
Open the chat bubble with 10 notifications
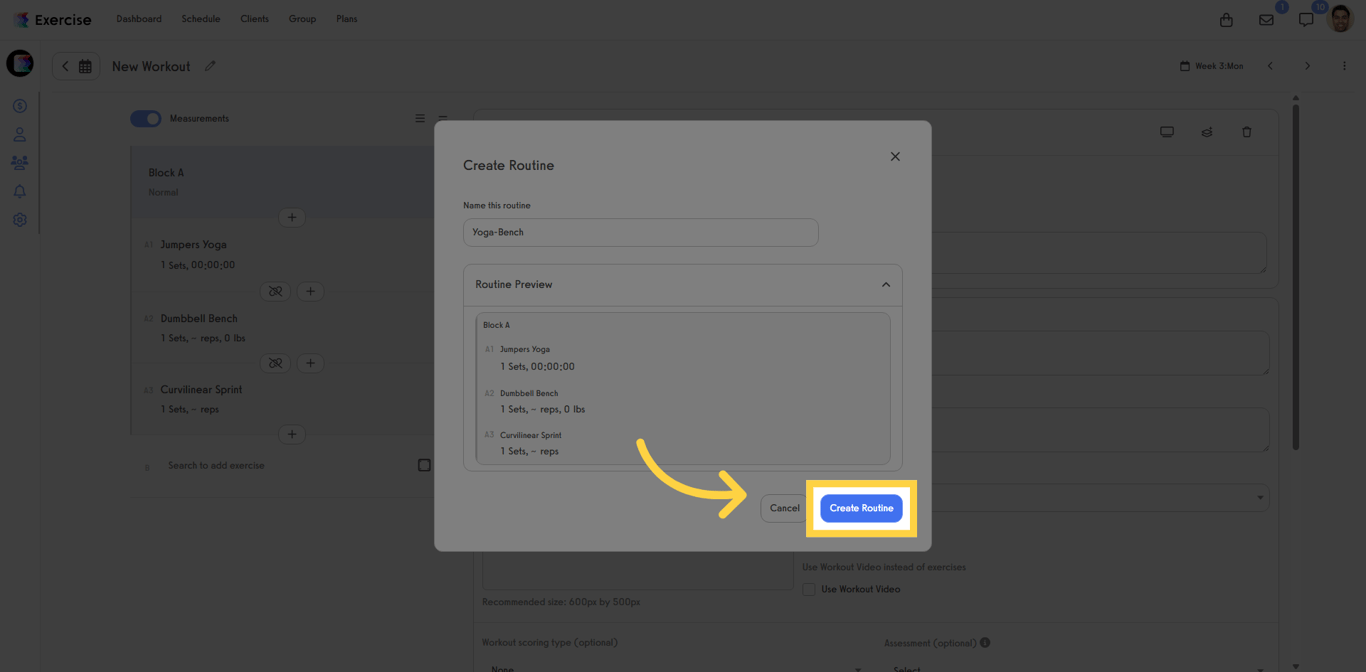coord(1305,19)
